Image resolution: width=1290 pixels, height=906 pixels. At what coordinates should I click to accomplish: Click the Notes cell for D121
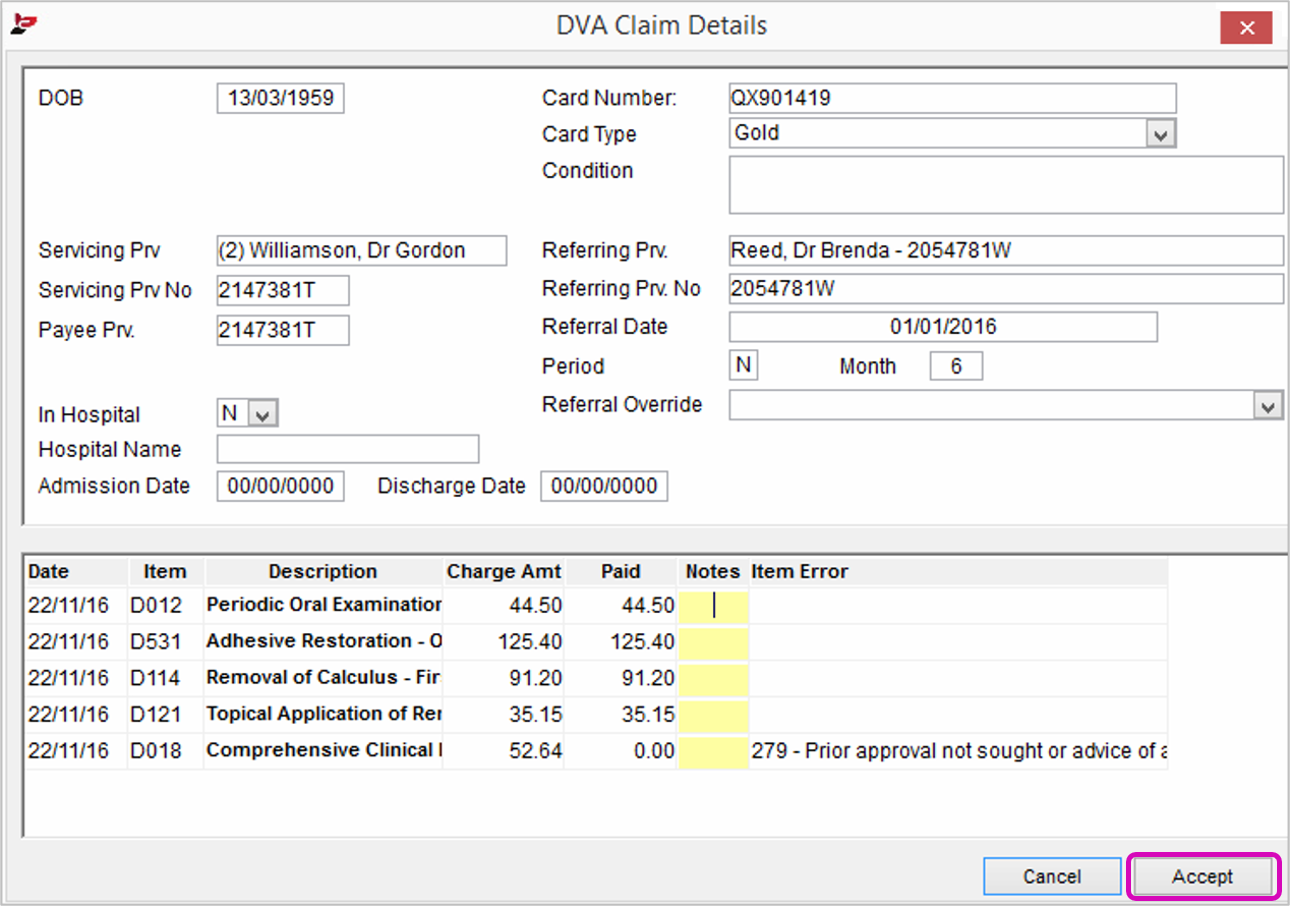713,714
